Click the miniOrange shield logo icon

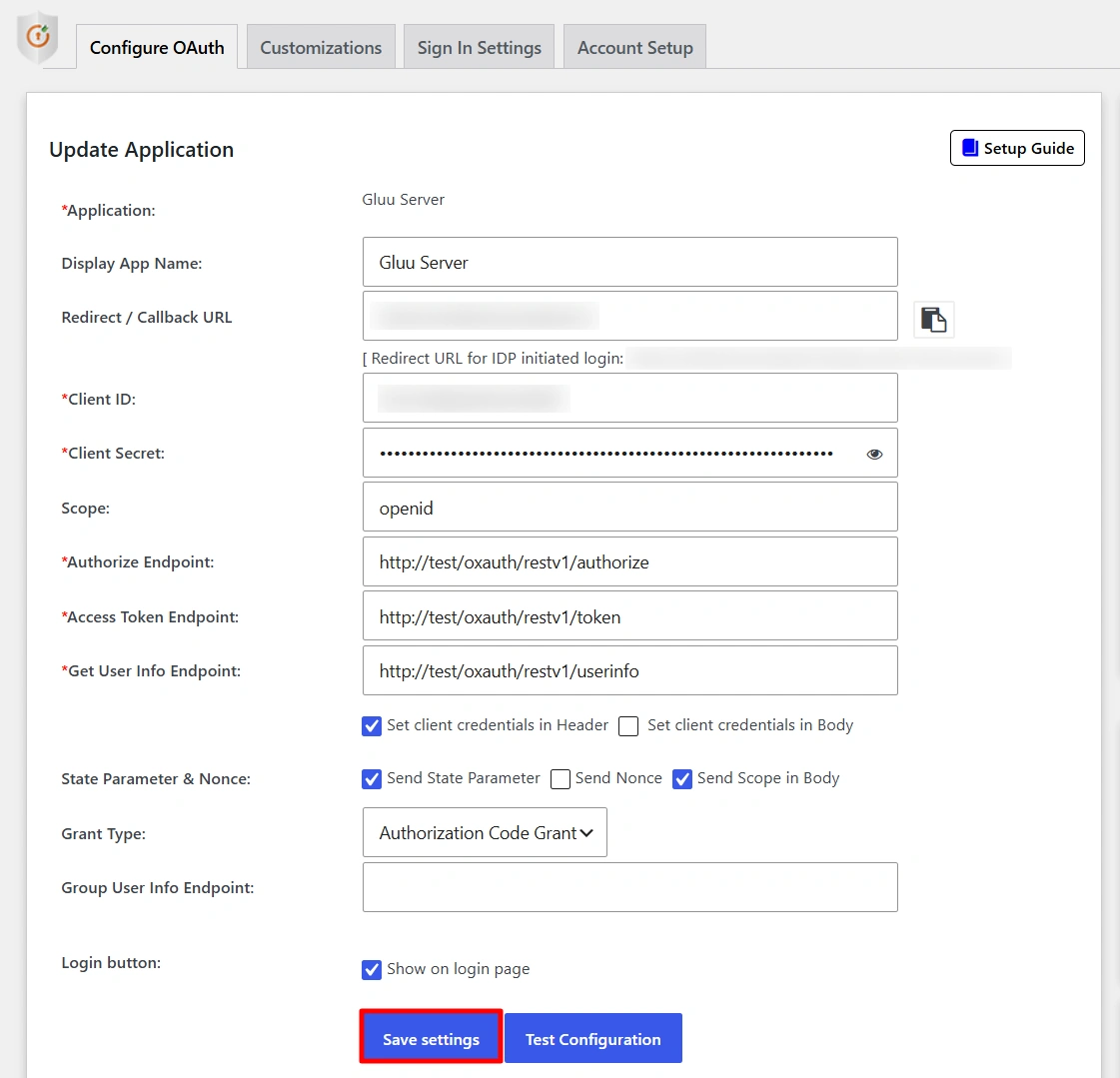click(x=37, y=36)
